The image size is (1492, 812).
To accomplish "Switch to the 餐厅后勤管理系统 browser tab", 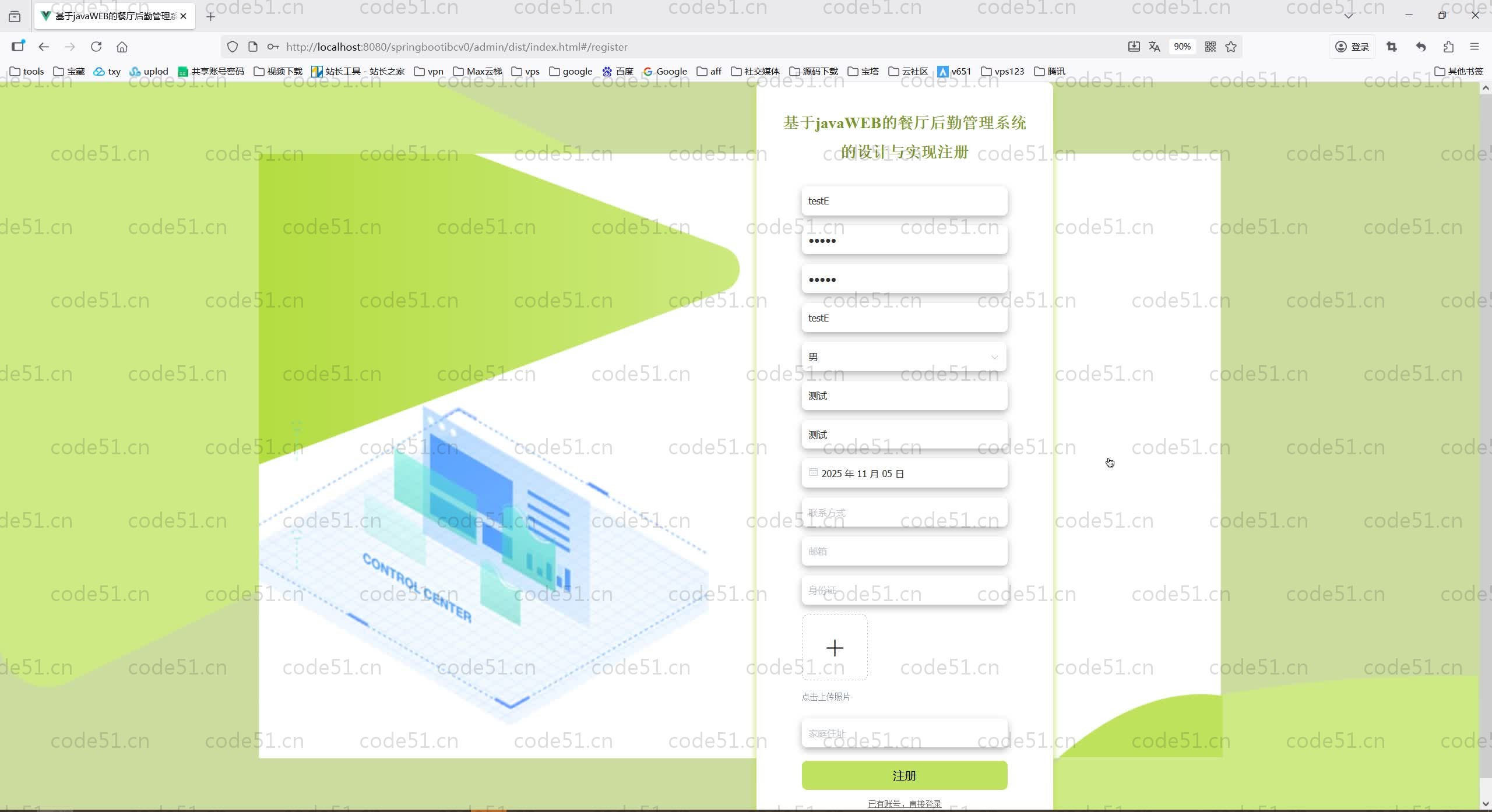I will point(111,16).
